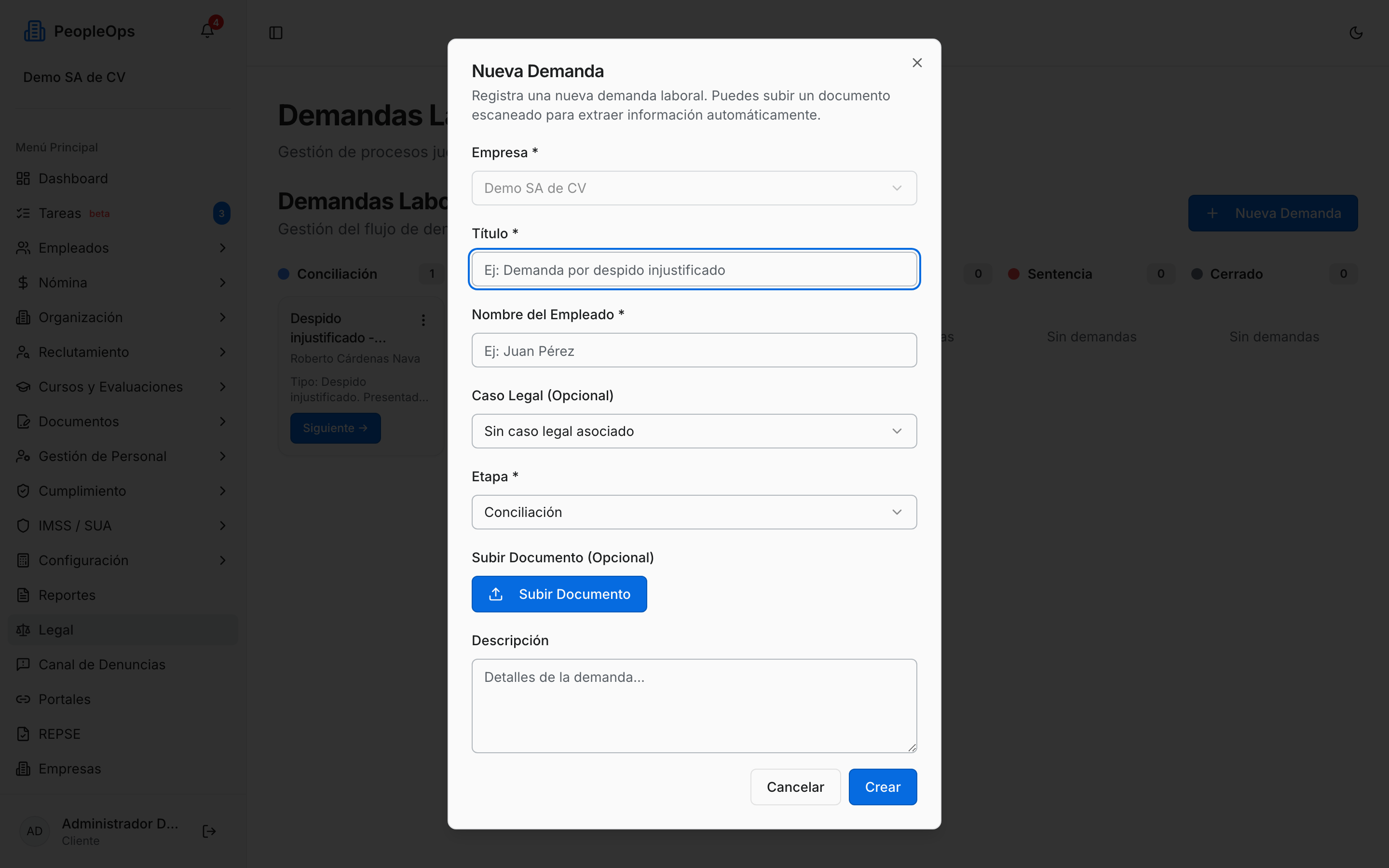Image resolution: width=1389 pixels, height=868 pixels.
Task: Click the Conciliación column header
Action: (337, 274)
